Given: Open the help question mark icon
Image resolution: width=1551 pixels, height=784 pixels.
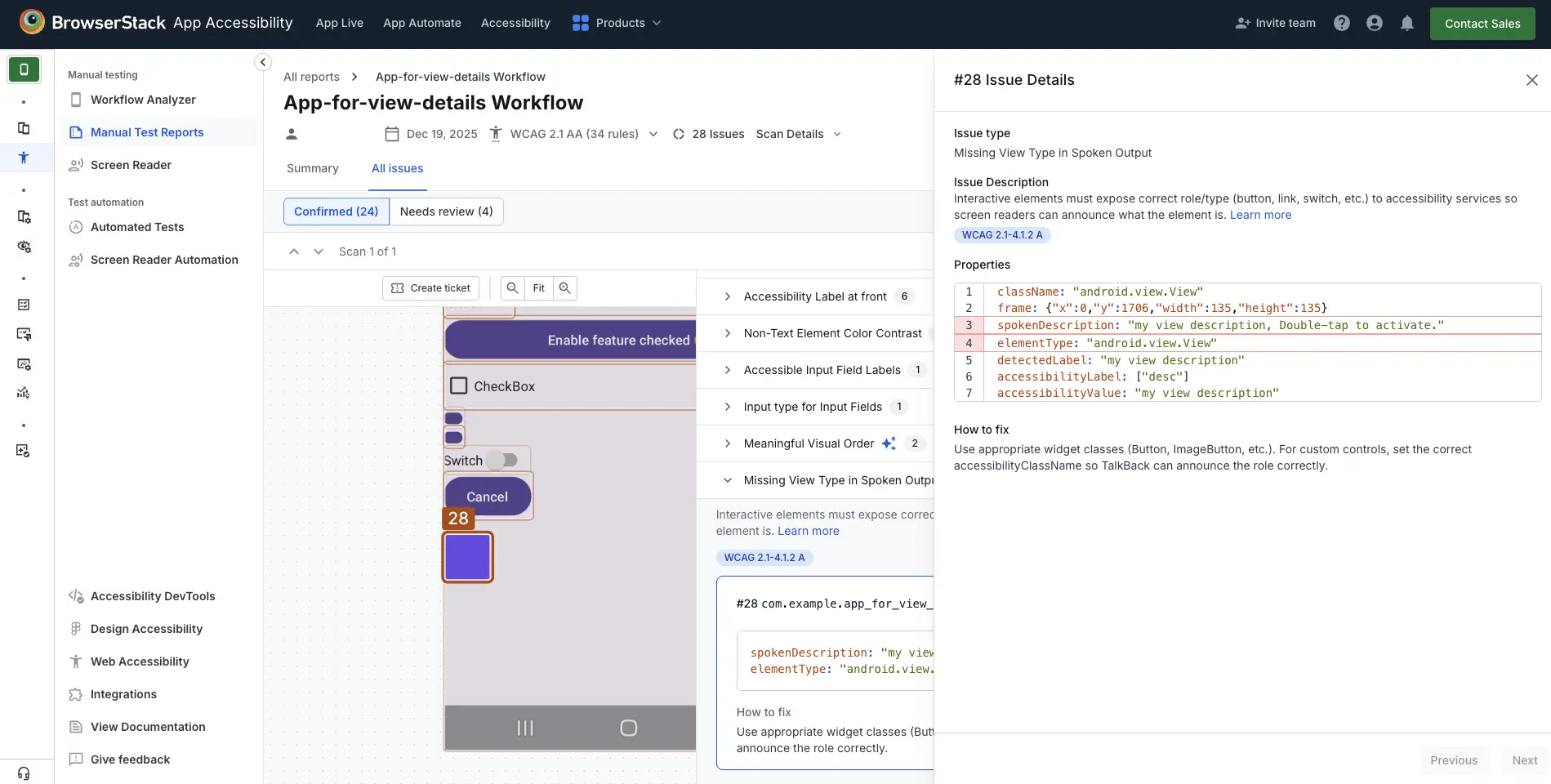Looking at the screenshot, I should (1341, 24).
